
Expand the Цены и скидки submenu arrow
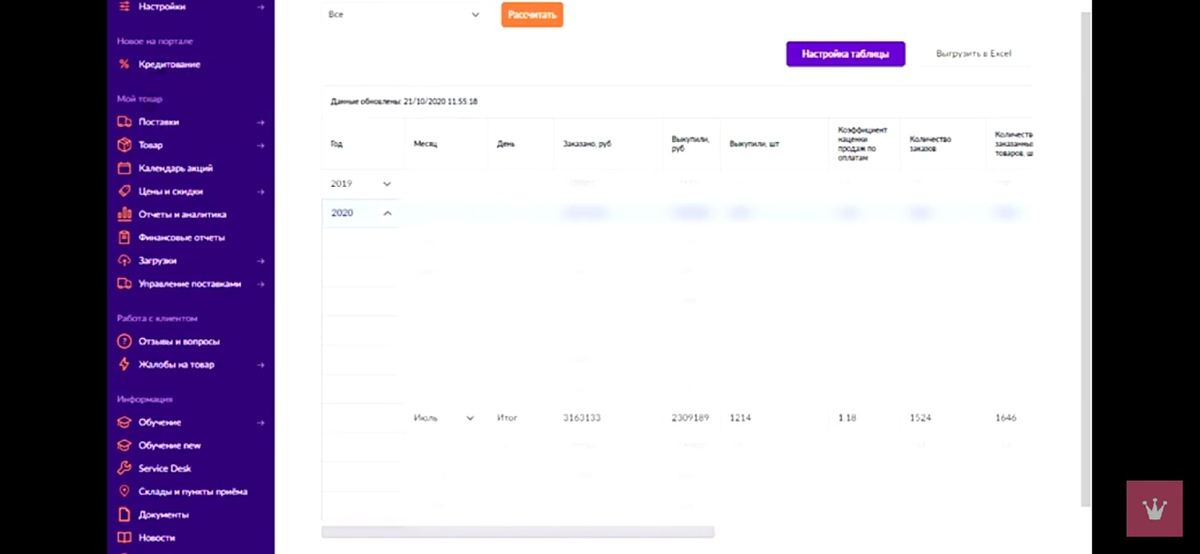[260, 191]
